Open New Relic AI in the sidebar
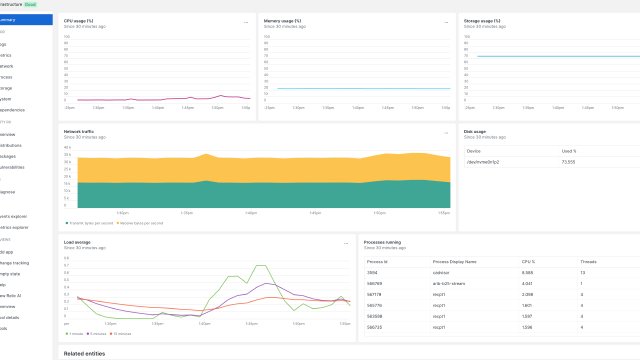 [x=11, y=296]
